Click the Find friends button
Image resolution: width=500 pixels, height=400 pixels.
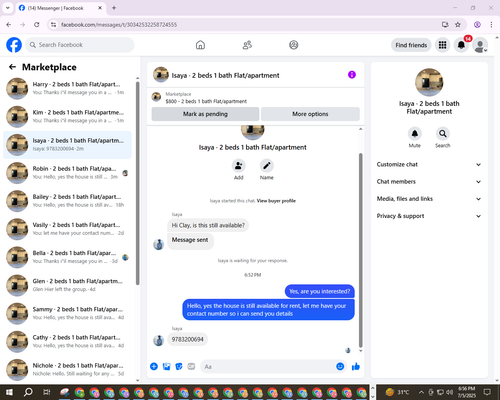click(x=411, y=45)
